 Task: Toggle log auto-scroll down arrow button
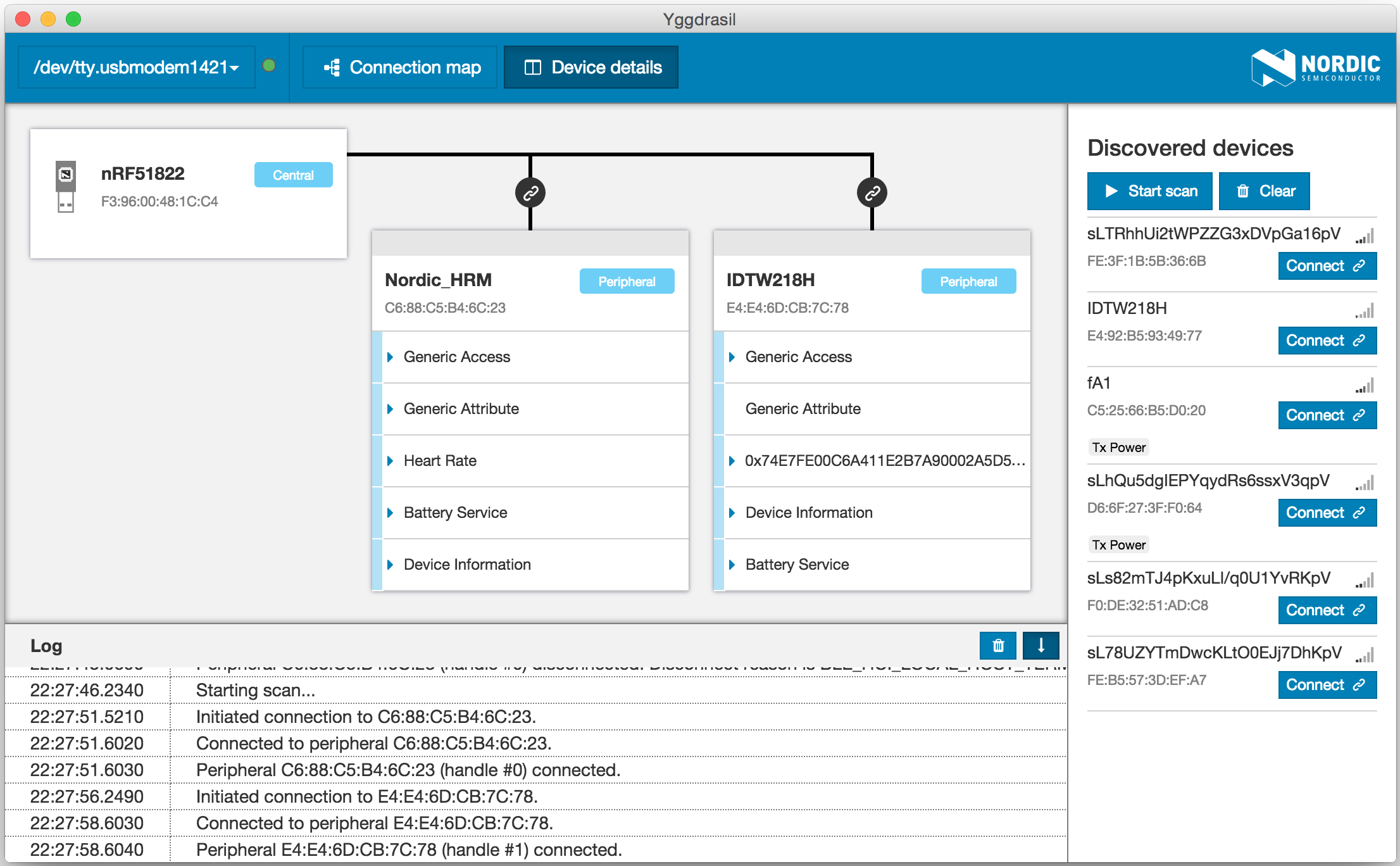coord(1041,646)
